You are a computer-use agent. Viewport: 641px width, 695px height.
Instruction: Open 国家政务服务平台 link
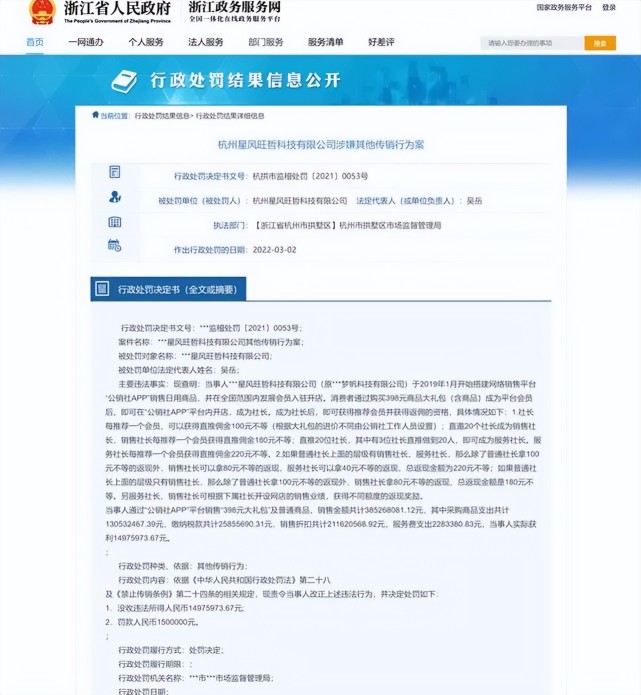pos(564,8)
